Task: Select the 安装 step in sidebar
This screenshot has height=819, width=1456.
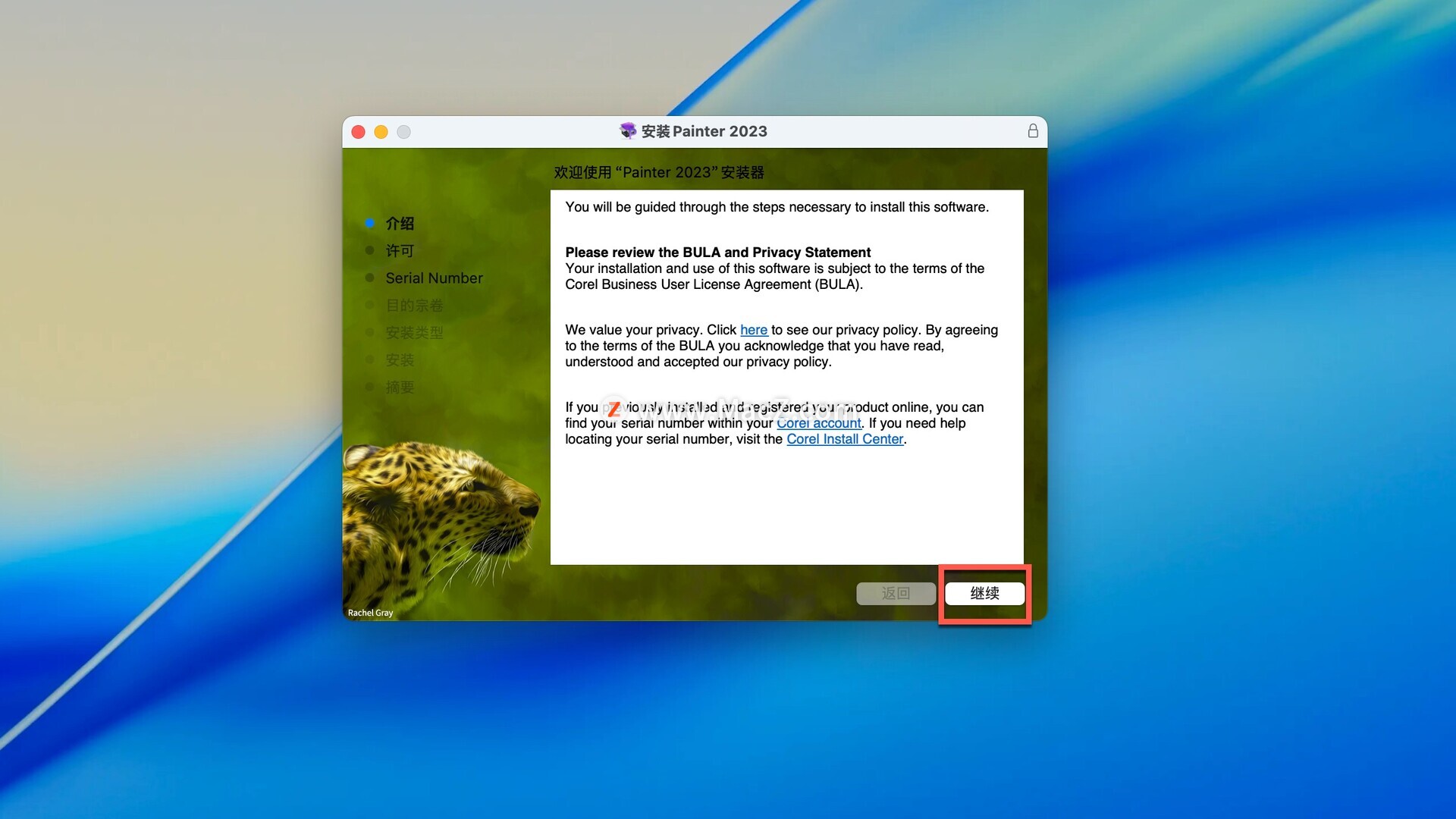Action: point(400,360)
